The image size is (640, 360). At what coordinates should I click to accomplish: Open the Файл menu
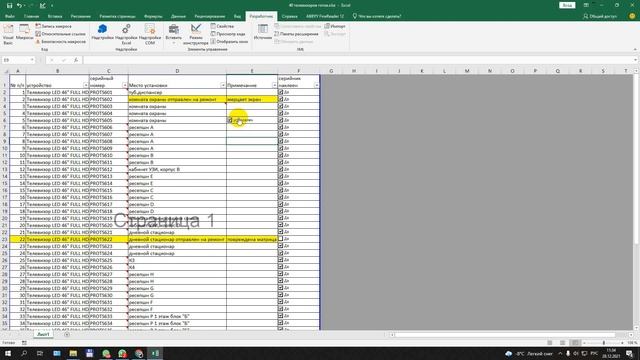coord(10,16)
